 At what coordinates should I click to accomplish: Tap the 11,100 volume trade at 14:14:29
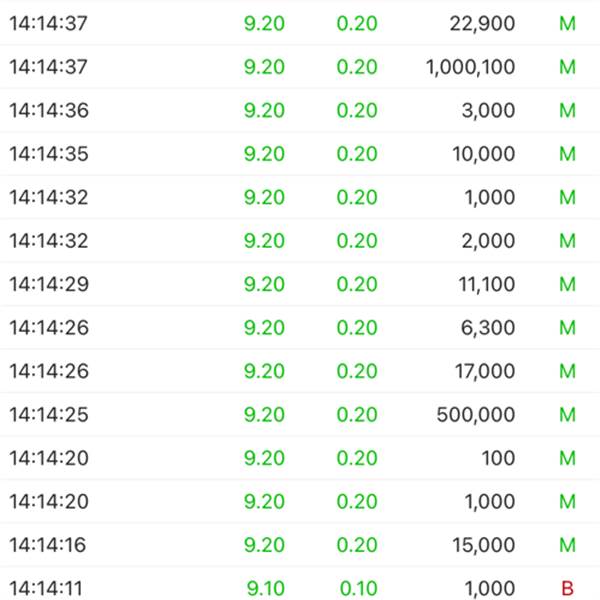(300, 284)
